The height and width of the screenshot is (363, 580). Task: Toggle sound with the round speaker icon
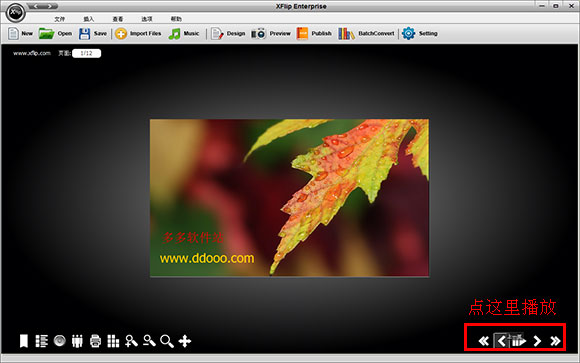click(60, 341)
